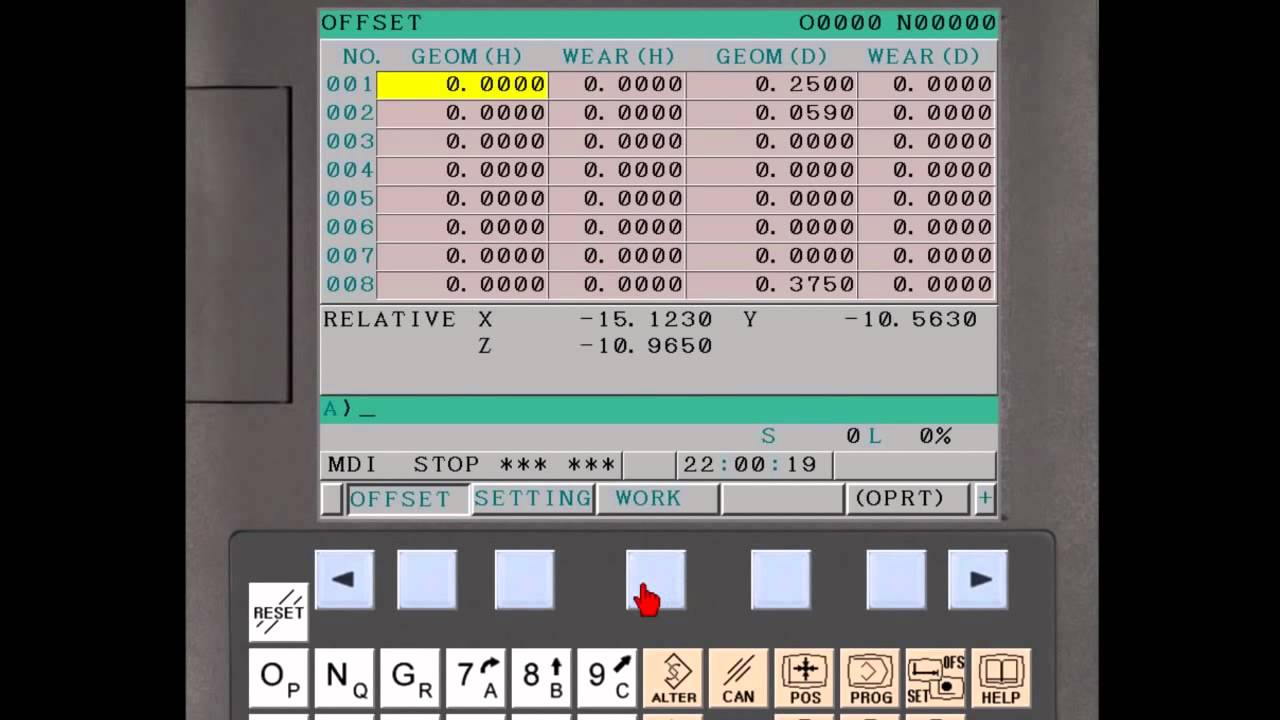Click the OFFSET screen title
Image resolution: width=1280 pixels, height=720 pixels.
click(x=372, y=23)
